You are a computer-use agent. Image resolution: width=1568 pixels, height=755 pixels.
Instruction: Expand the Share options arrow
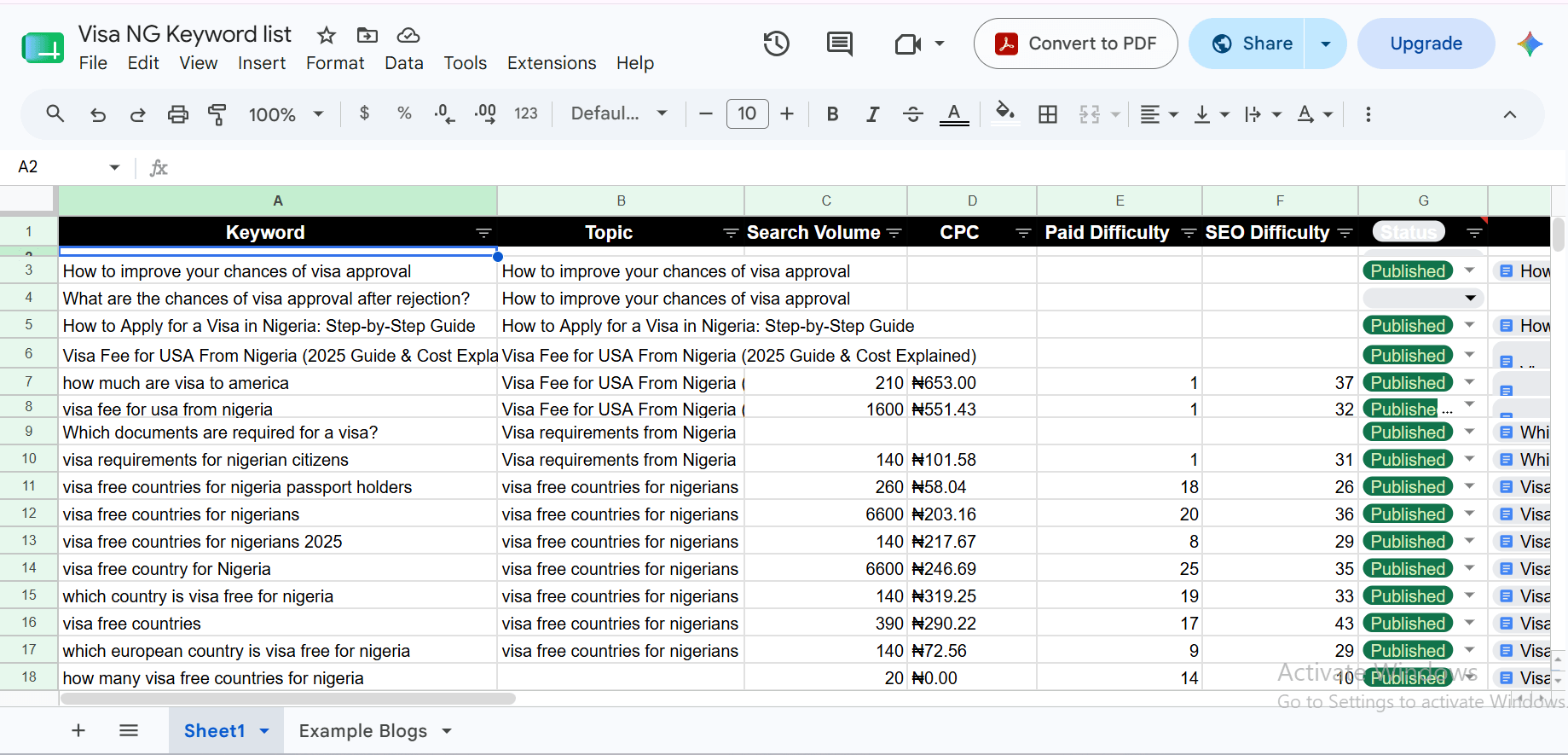[1326, 44]
